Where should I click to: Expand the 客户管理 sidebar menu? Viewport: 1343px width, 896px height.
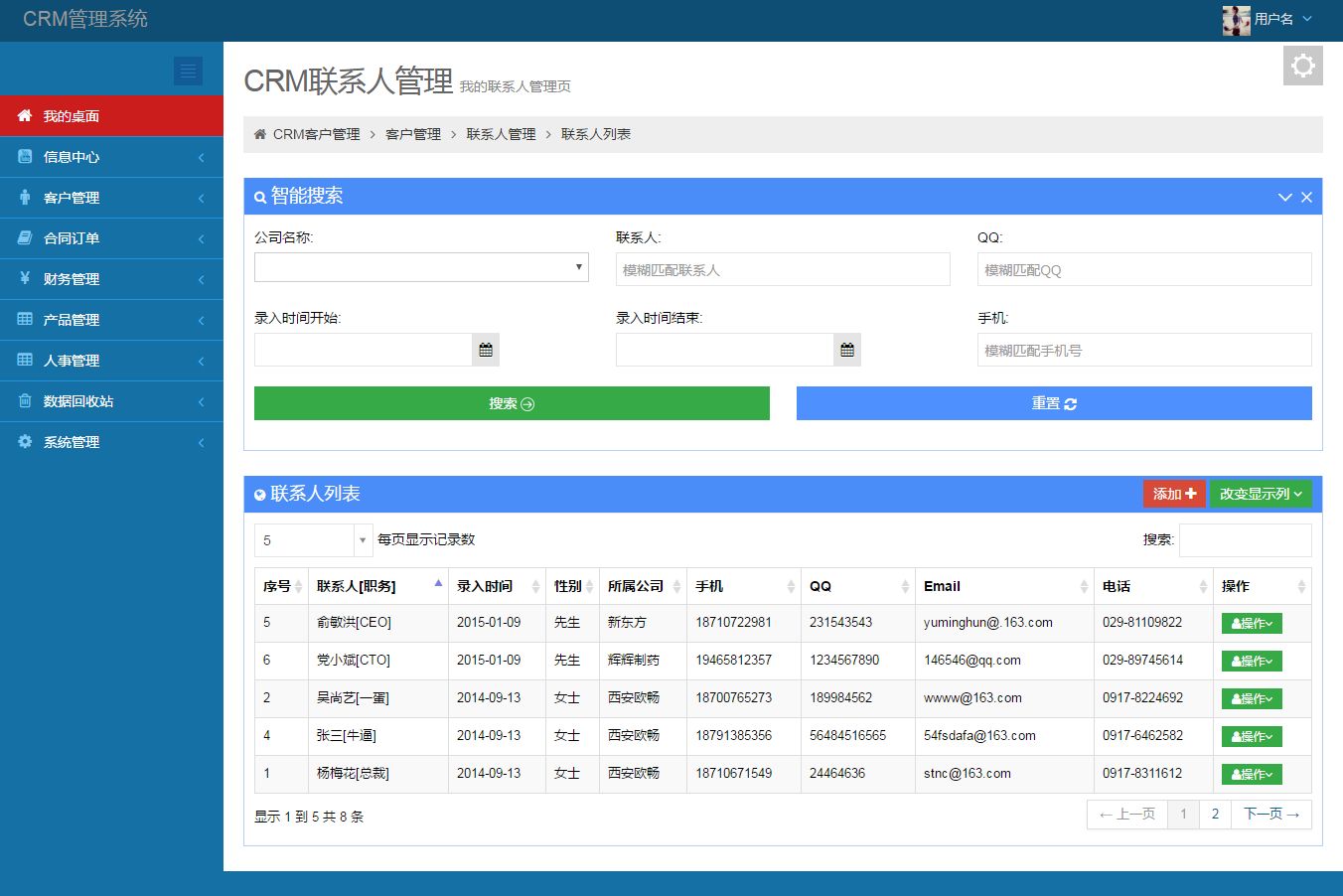click(111, 198)
